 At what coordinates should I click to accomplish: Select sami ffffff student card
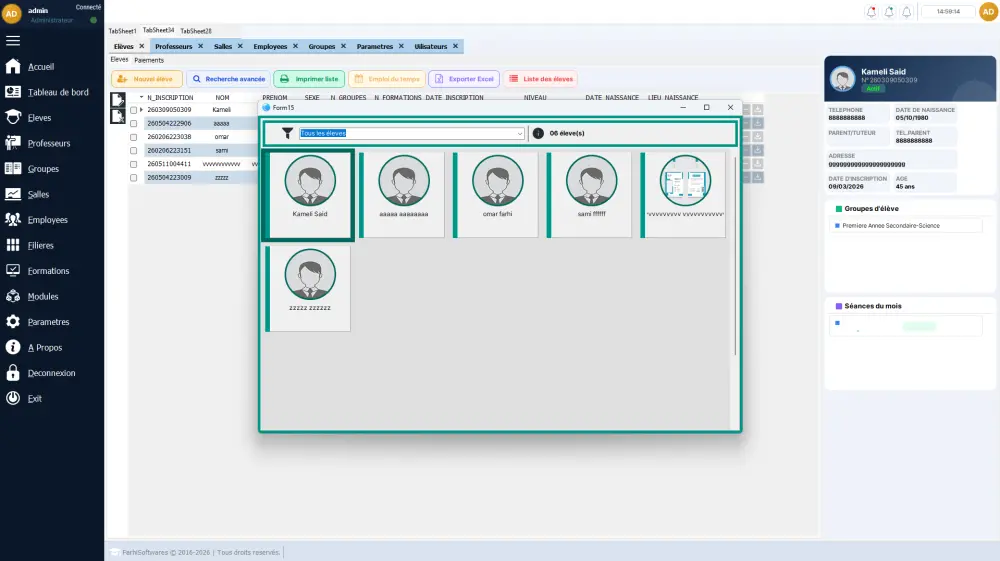tap(591, 195)
